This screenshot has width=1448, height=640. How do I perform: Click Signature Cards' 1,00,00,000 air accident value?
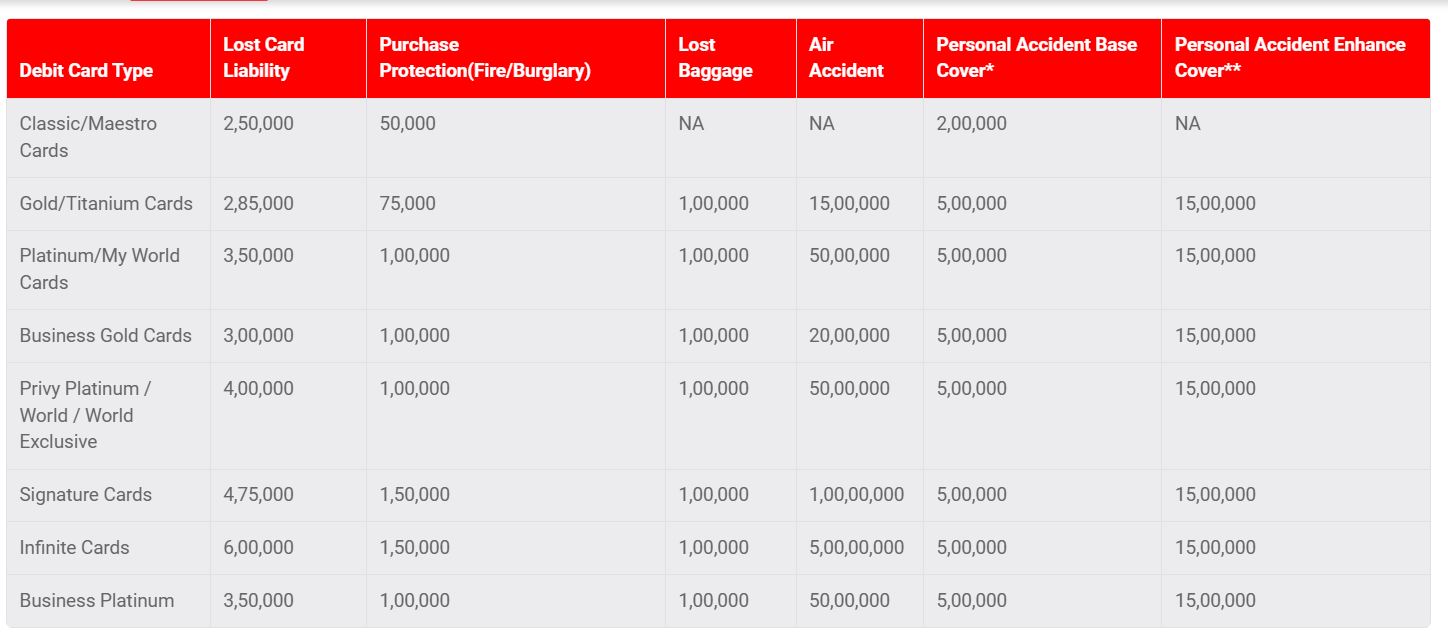pyautogui.click(x=856, y=495)
